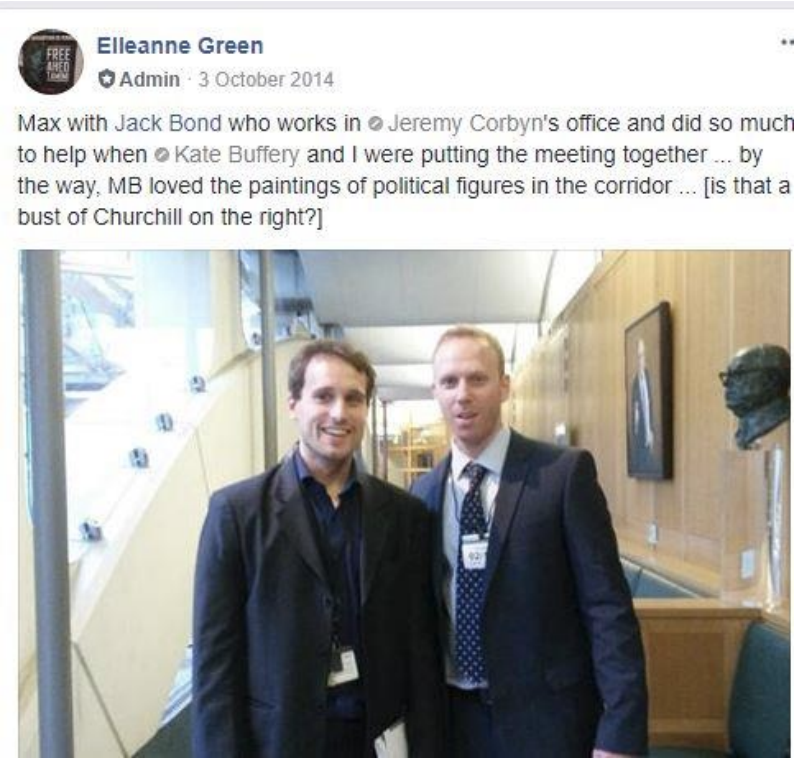This screenshot has width=794, height=762.
Task: Click the framed portrait painting on wall
Action: tap(648, 391)
